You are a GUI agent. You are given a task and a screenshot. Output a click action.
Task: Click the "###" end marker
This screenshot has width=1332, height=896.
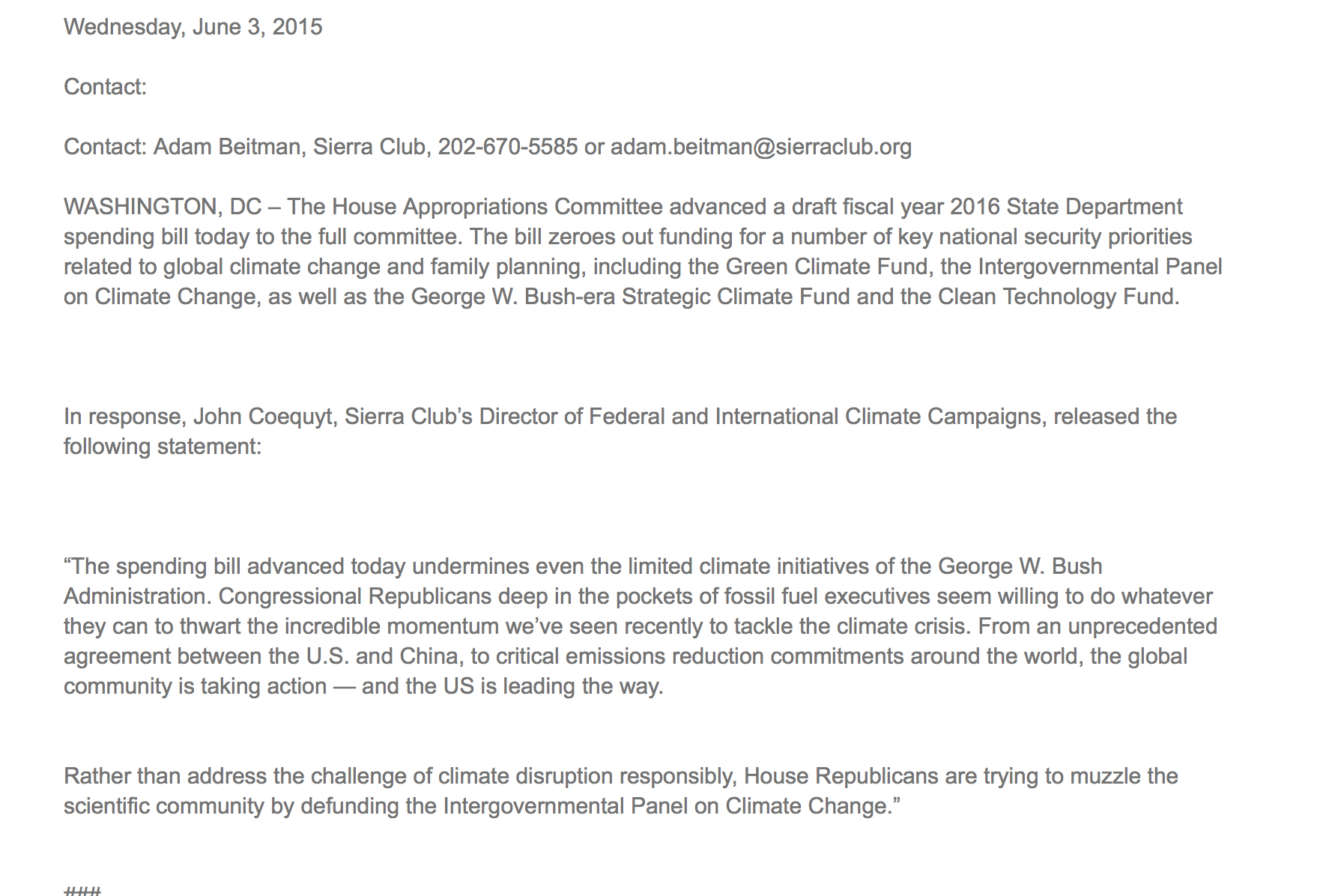[x=82, y=891]
